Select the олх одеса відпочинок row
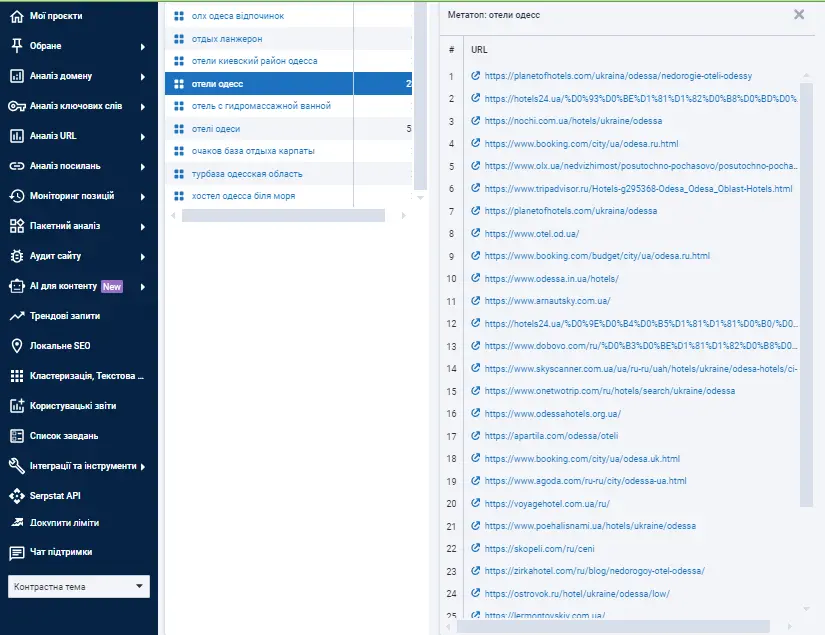This screenshot has width=825, height=635. point(288,16)
